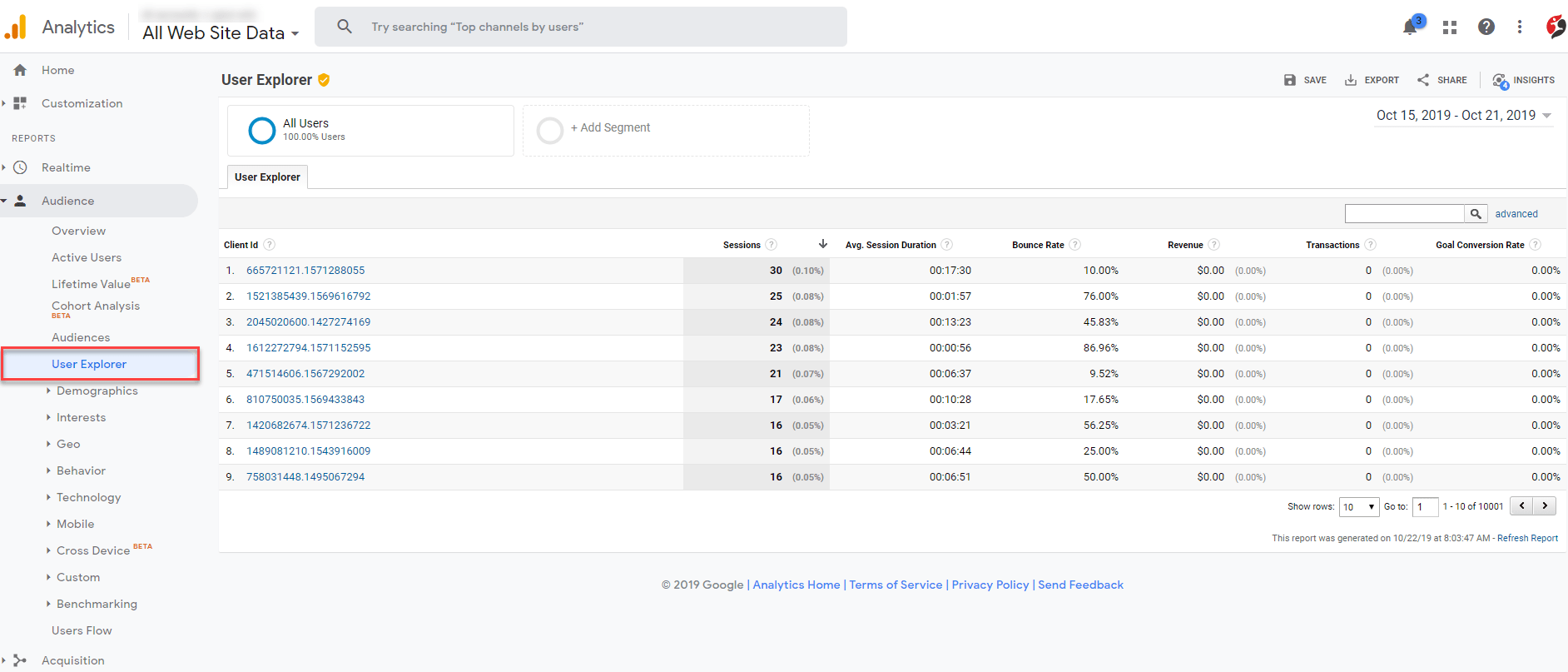This screenshot has width=1568, height=672.
Task: Click the Audience person icon
Action: [20, 201]
